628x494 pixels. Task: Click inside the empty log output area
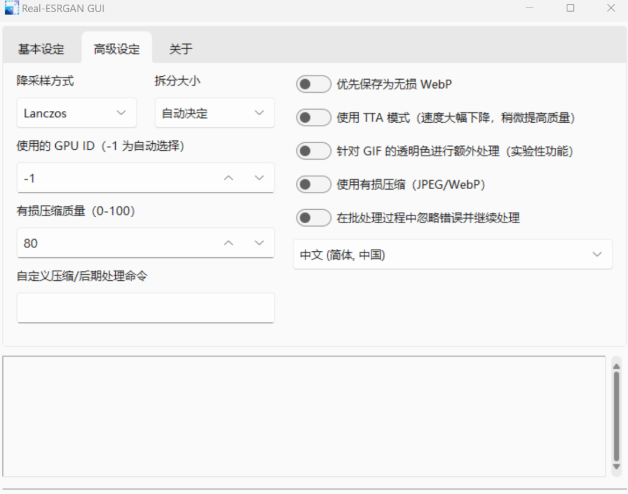tap(304, 416)
